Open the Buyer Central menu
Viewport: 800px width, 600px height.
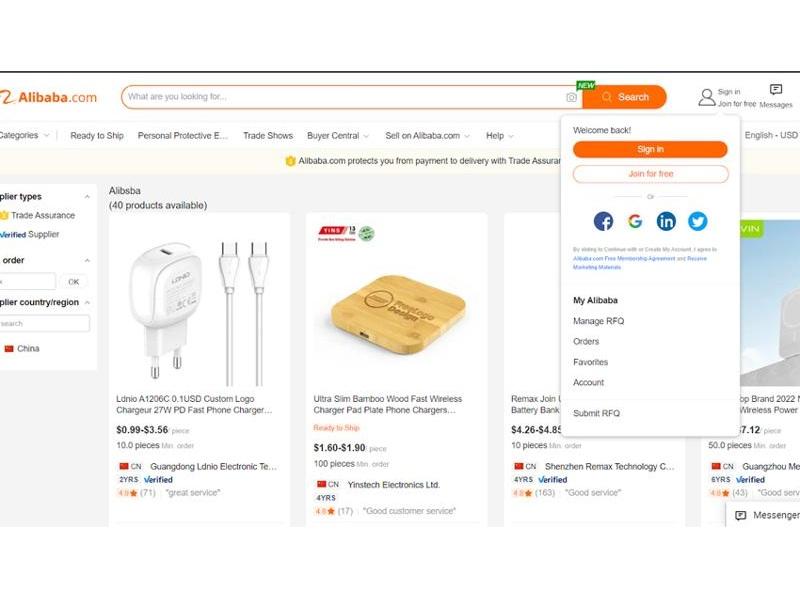[334, 135]
